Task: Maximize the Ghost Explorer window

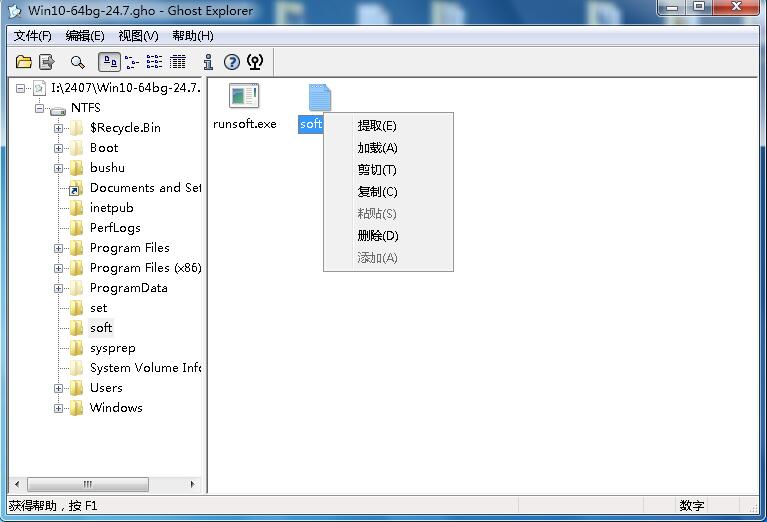Action: [x=699, y=7]
